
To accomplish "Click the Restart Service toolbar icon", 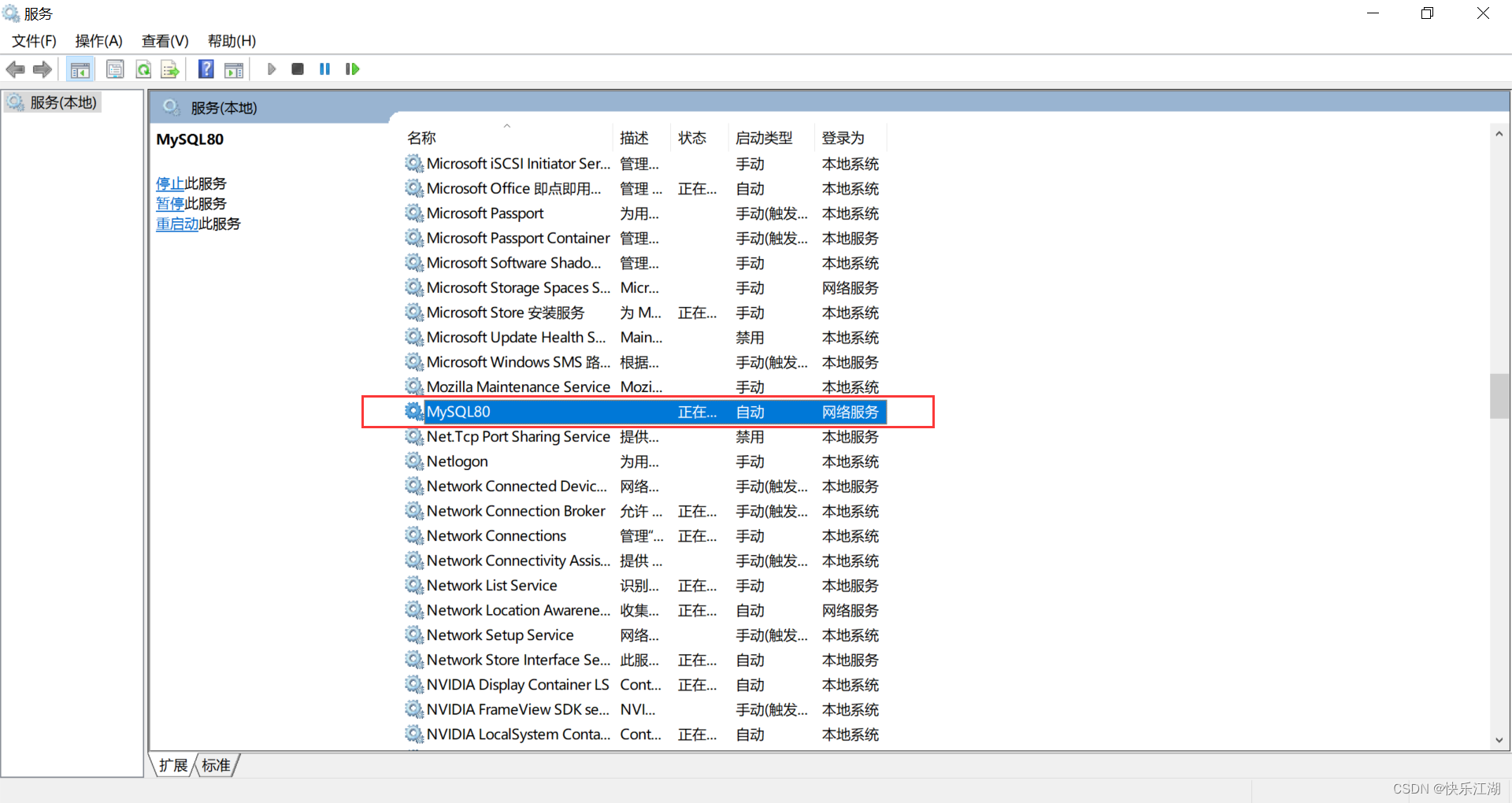I will [x=352, y=69].
